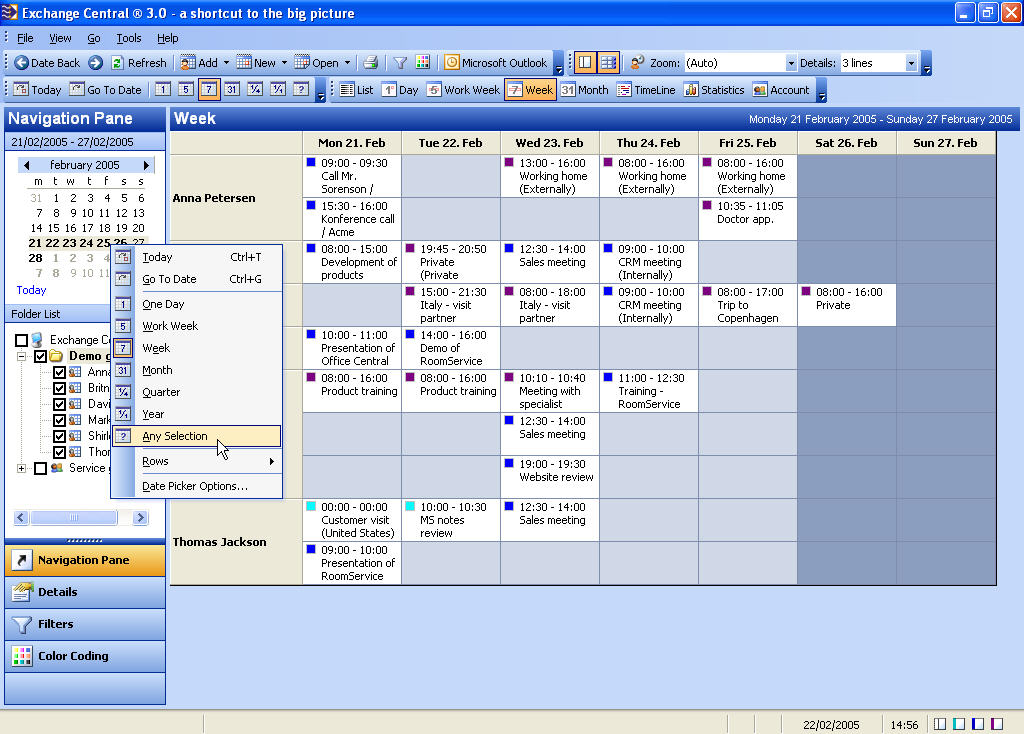1024x734 pixels.
Task: Open the View menu
Action: [60, 38]
